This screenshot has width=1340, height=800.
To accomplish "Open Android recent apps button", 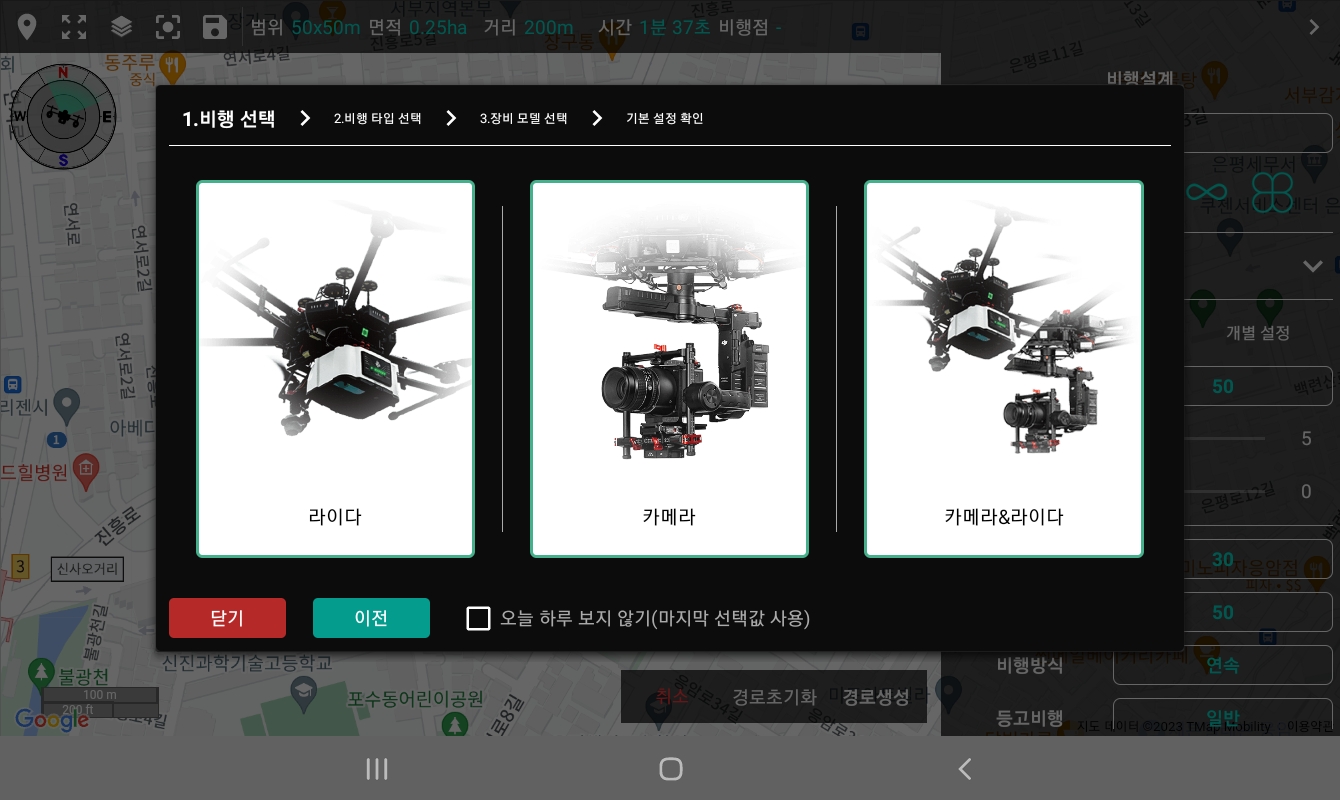I will point(377,768).
